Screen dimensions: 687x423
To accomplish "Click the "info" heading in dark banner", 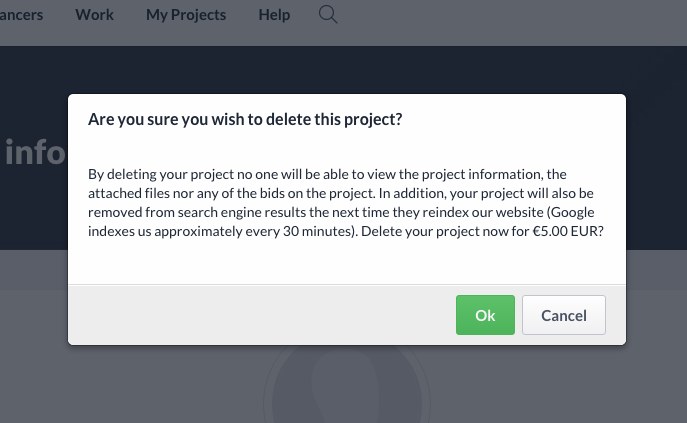I will pos(35,153).
